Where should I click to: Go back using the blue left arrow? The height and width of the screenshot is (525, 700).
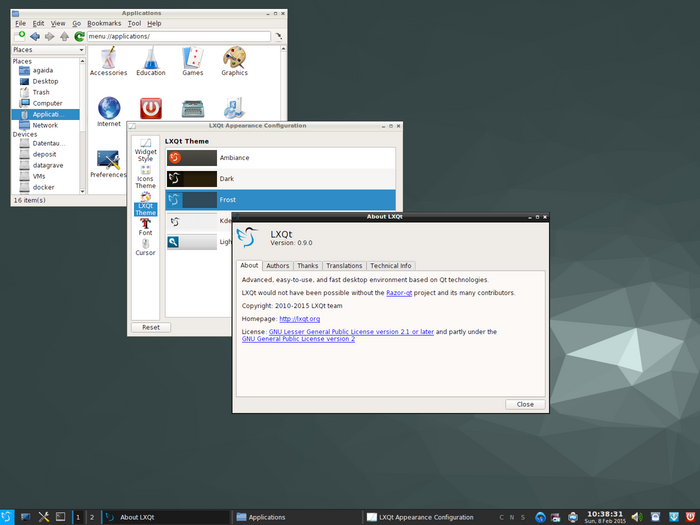[35, 36]
